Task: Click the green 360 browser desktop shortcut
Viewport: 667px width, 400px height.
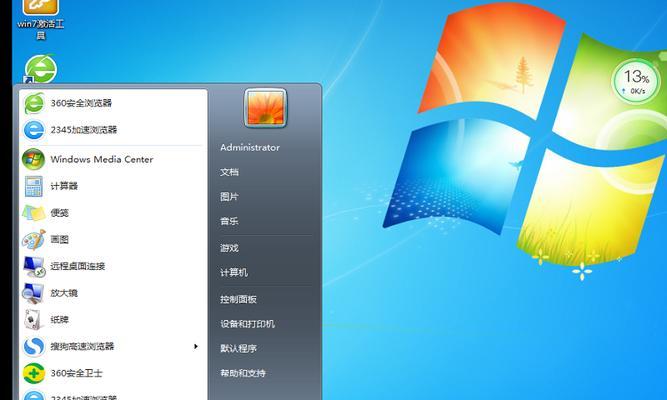Action: 40,69
